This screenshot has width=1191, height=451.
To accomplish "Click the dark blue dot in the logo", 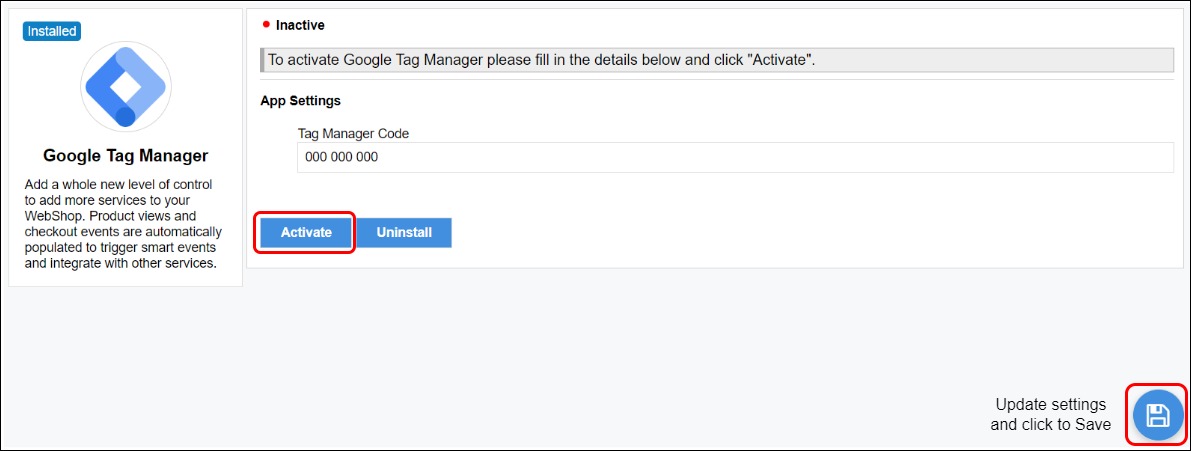I will 125,117.
